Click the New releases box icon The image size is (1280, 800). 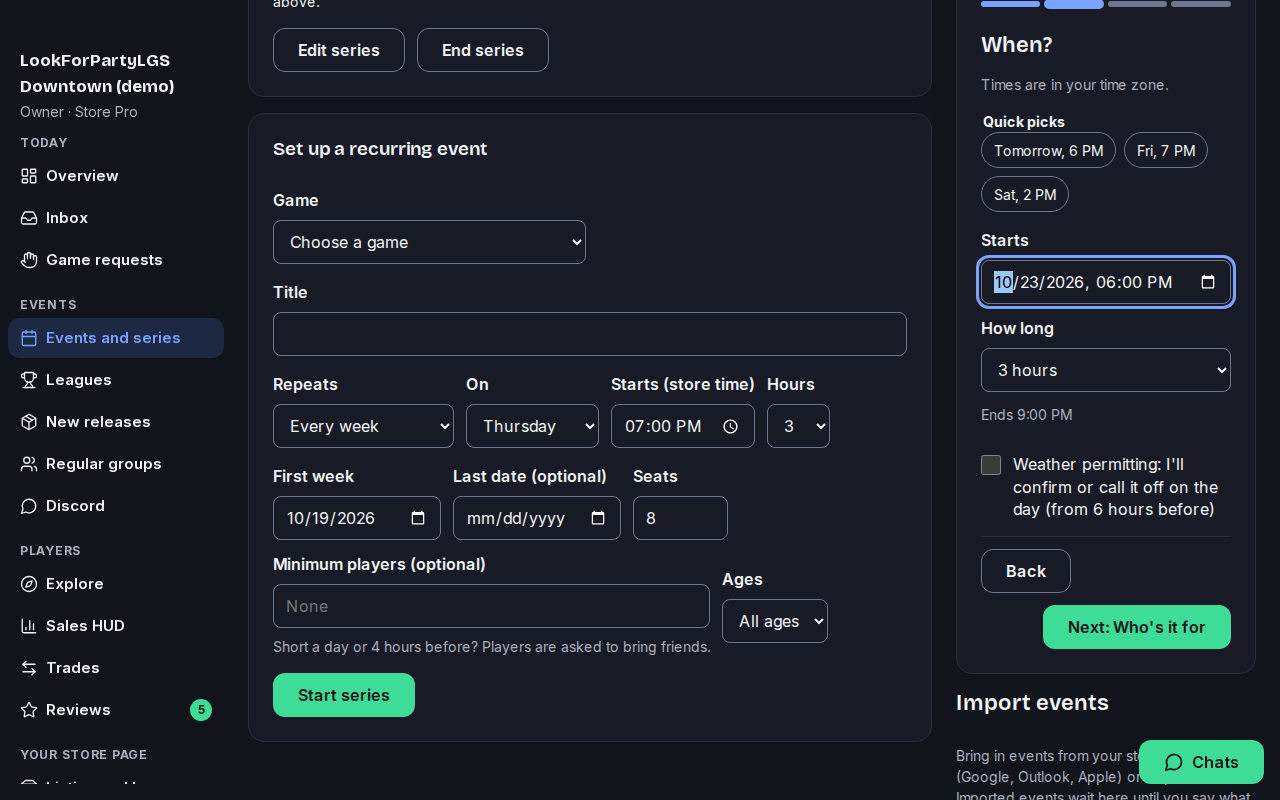tap(29, 422)
